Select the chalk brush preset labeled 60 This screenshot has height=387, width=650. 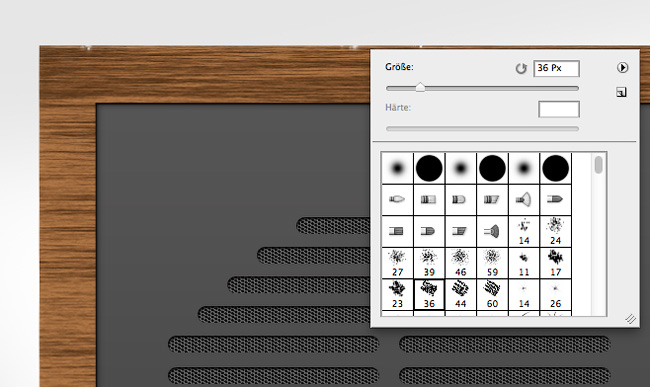click(x=492, y=294)
